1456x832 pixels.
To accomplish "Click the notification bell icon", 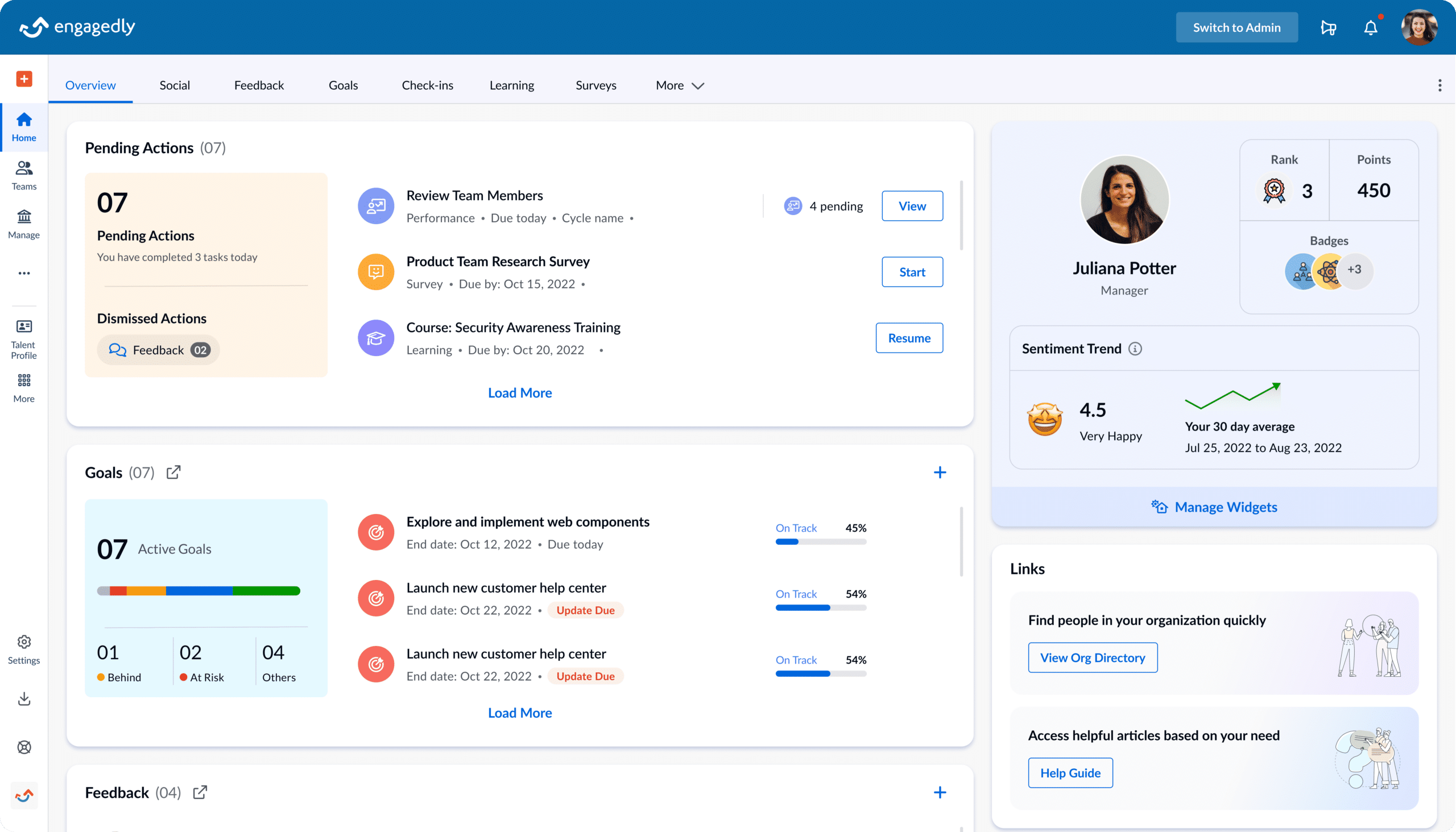I will (x=1370, y=27).
